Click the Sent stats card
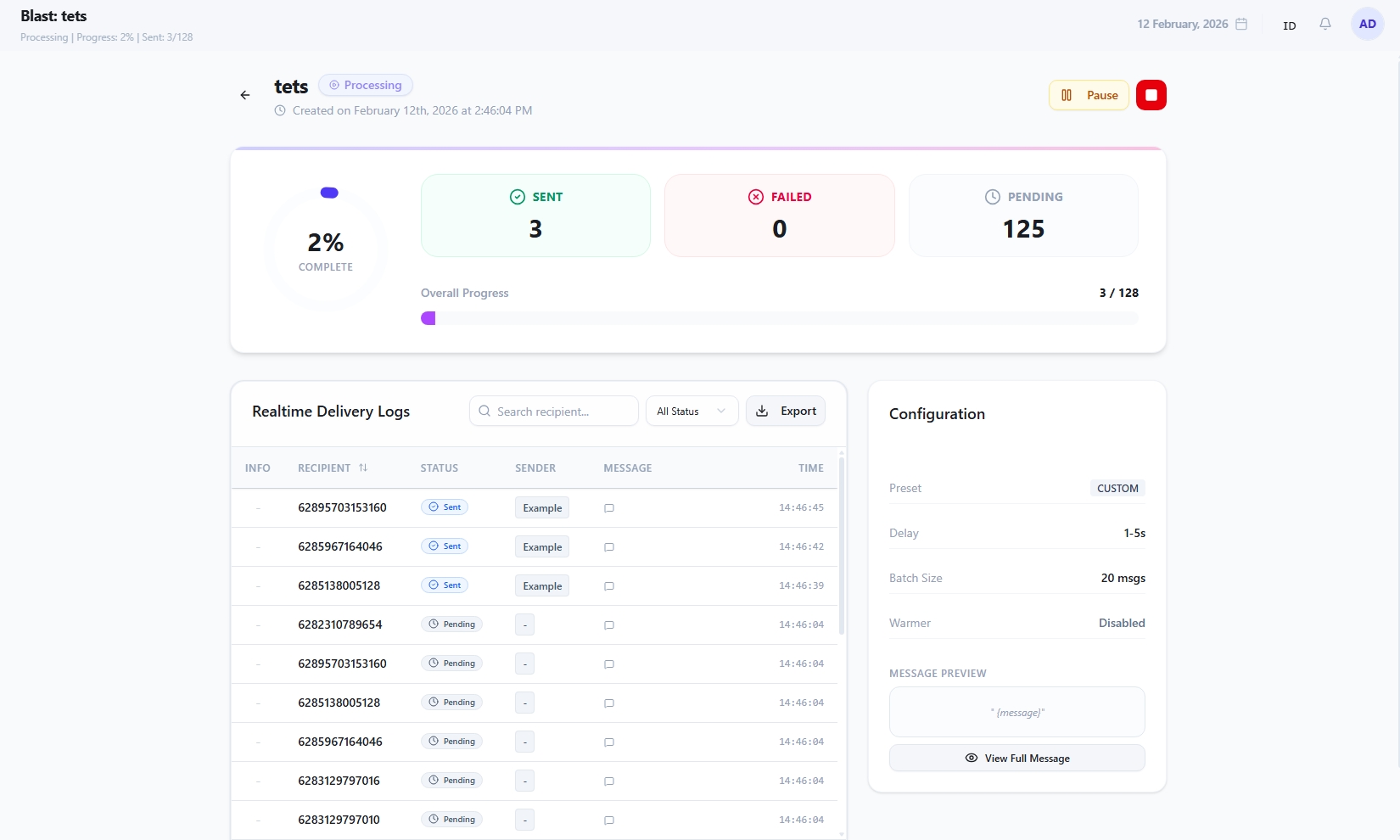This screenshot has width=1400, height=840. click(535, 216)
